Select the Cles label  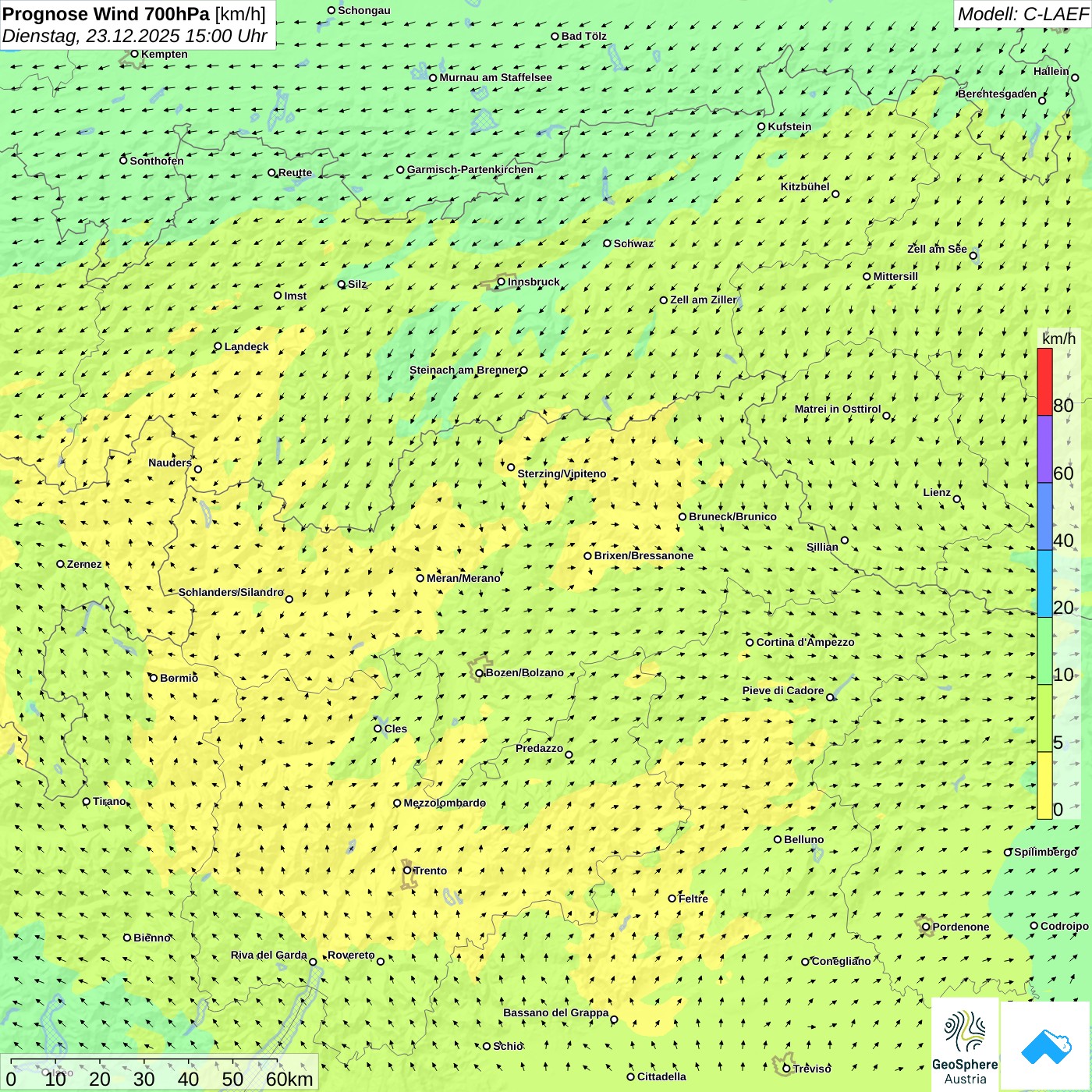point(395,729)
